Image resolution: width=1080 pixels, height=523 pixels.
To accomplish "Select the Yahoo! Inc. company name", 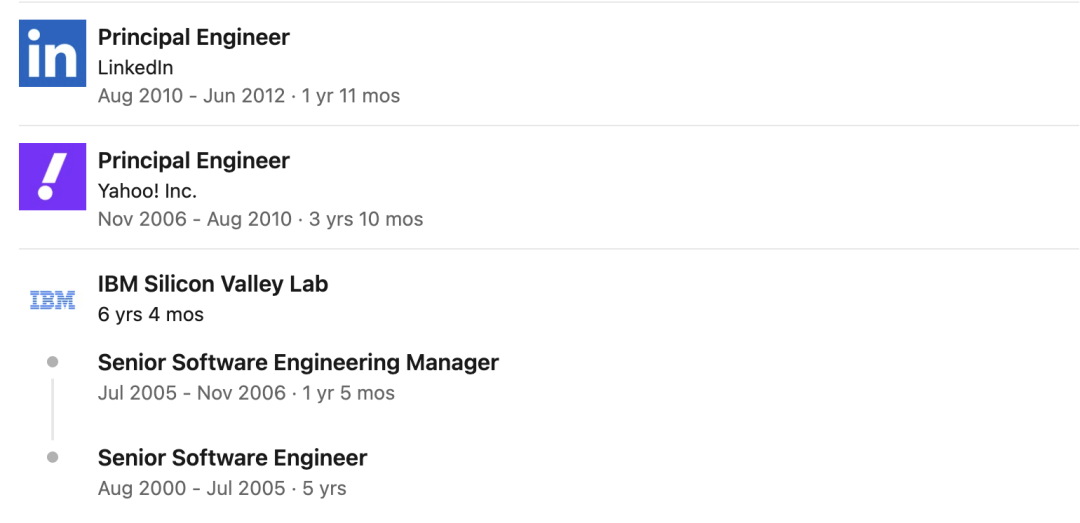I will coord(147,191).
